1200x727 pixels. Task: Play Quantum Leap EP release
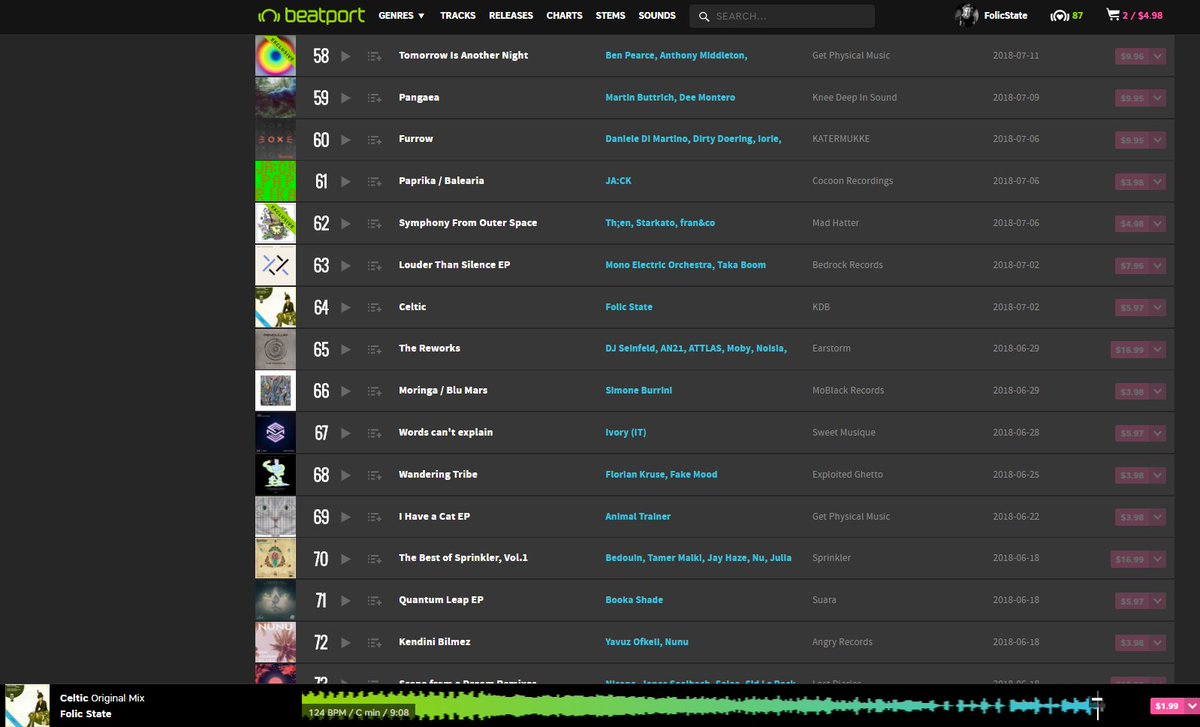click(346, 601)
